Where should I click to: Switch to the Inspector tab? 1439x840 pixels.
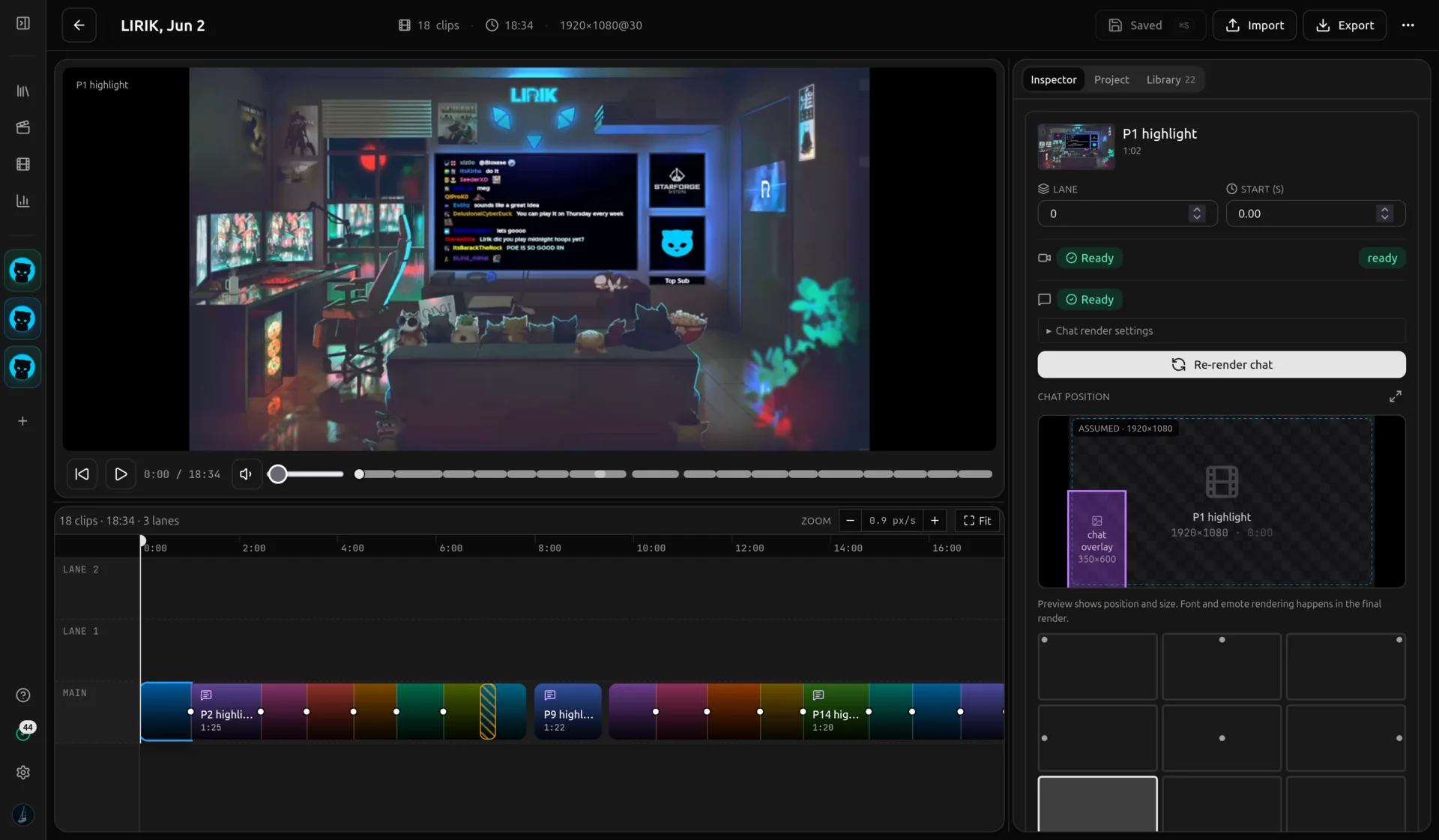(1053, 79)
